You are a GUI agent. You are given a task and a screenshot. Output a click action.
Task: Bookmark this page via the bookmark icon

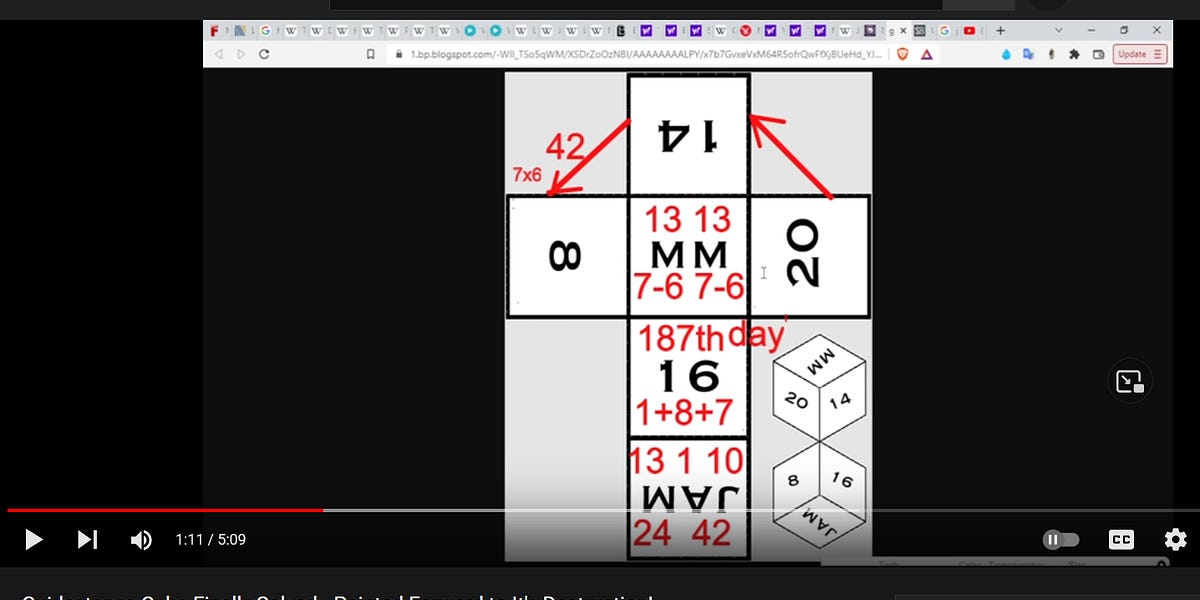click(370, 54)
